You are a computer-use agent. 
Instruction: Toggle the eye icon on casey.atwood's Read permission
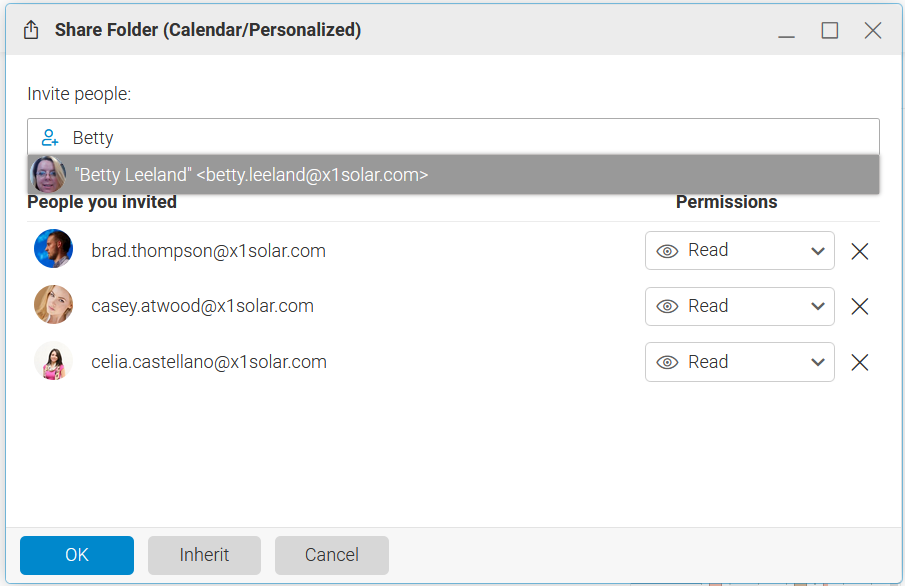667,306
